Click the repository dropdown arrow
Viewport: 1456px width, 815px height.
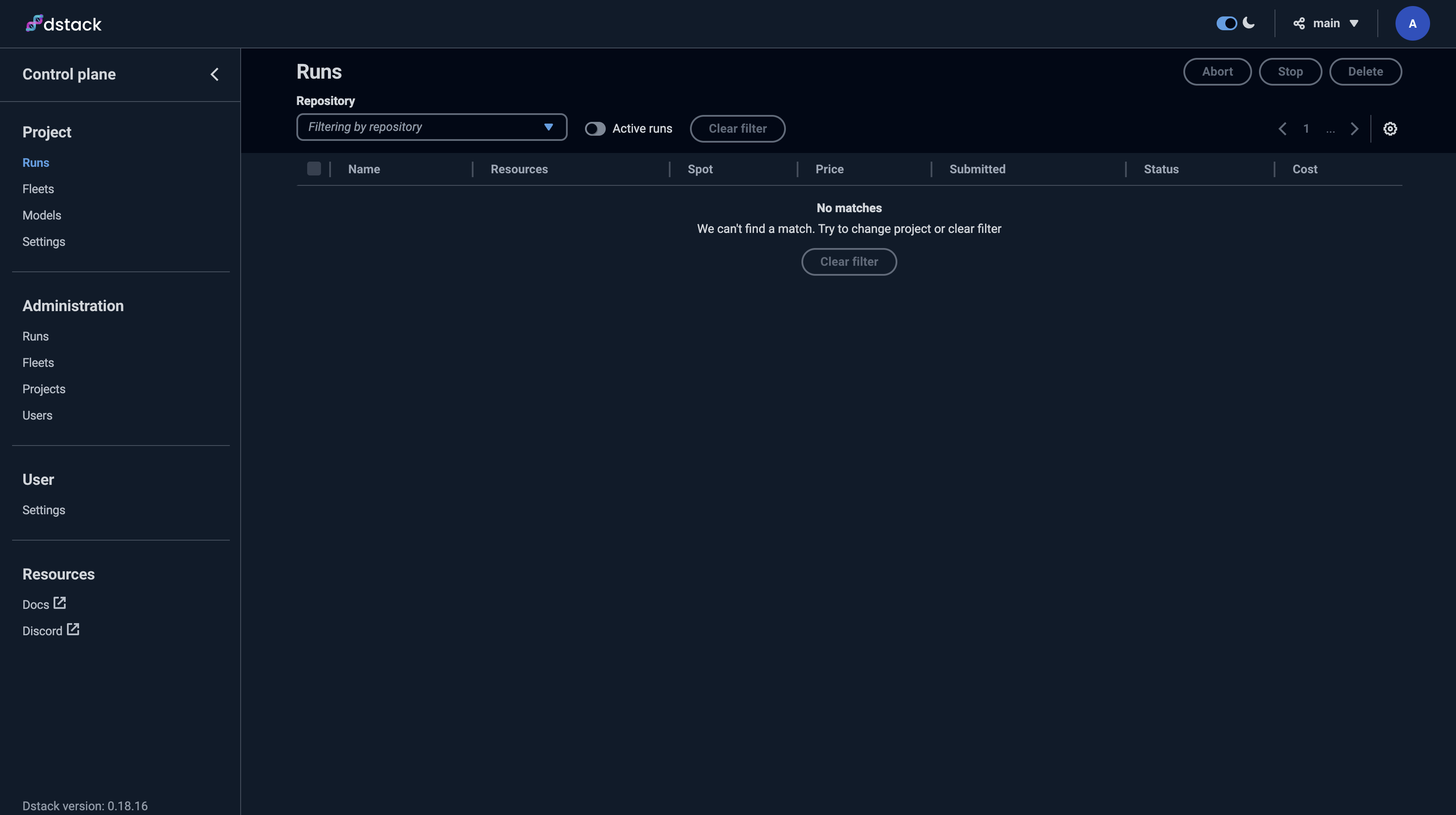548,127
